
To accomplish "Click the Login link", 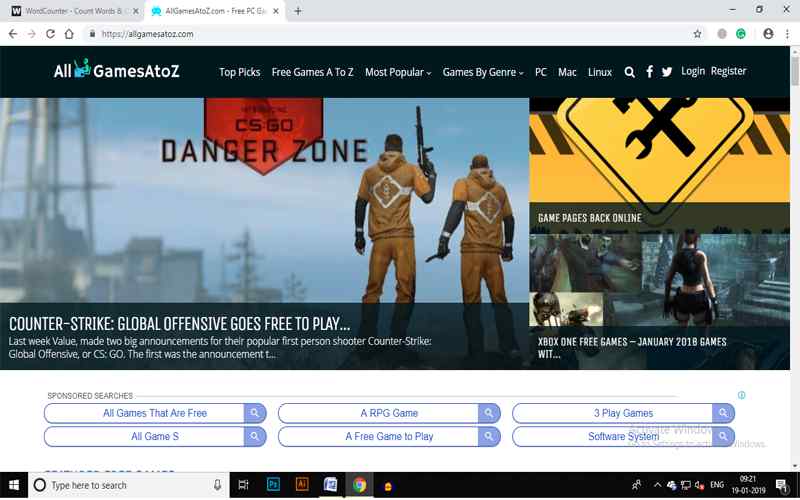I will [693, 71].
